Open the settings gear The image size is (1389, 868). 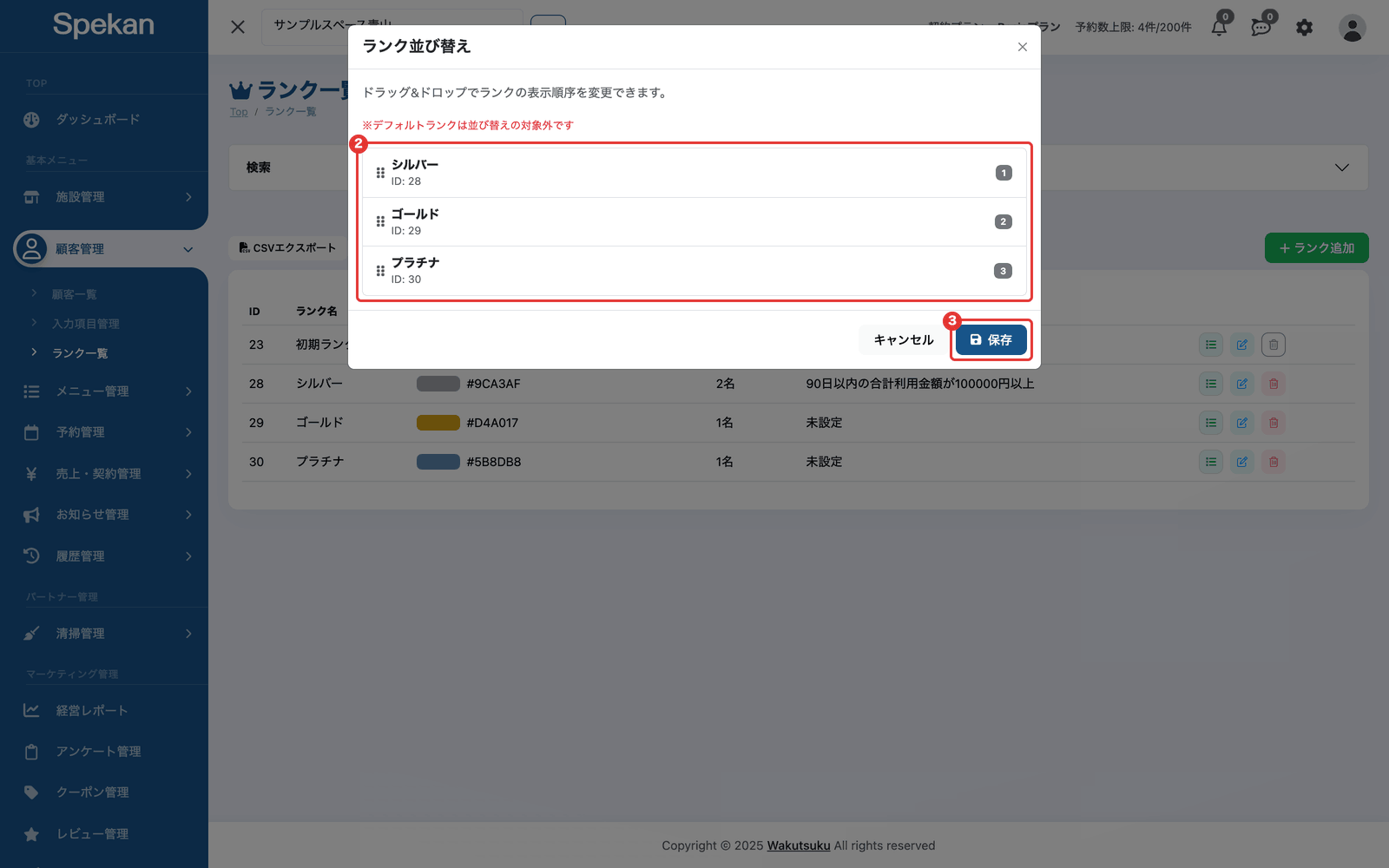pyautogui.click(x=1305, y=28)
